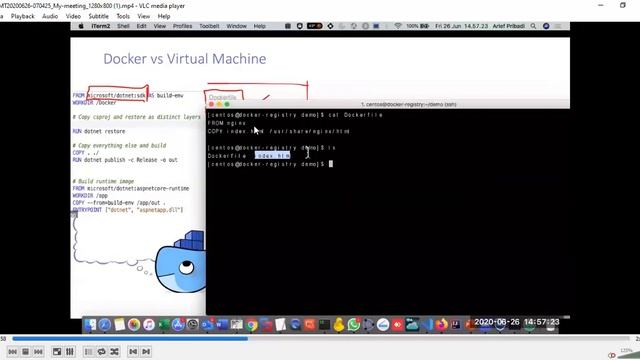Open the VLC Audio menu
640x360 pixels.
pyautogui.click(x=50, y=16)
